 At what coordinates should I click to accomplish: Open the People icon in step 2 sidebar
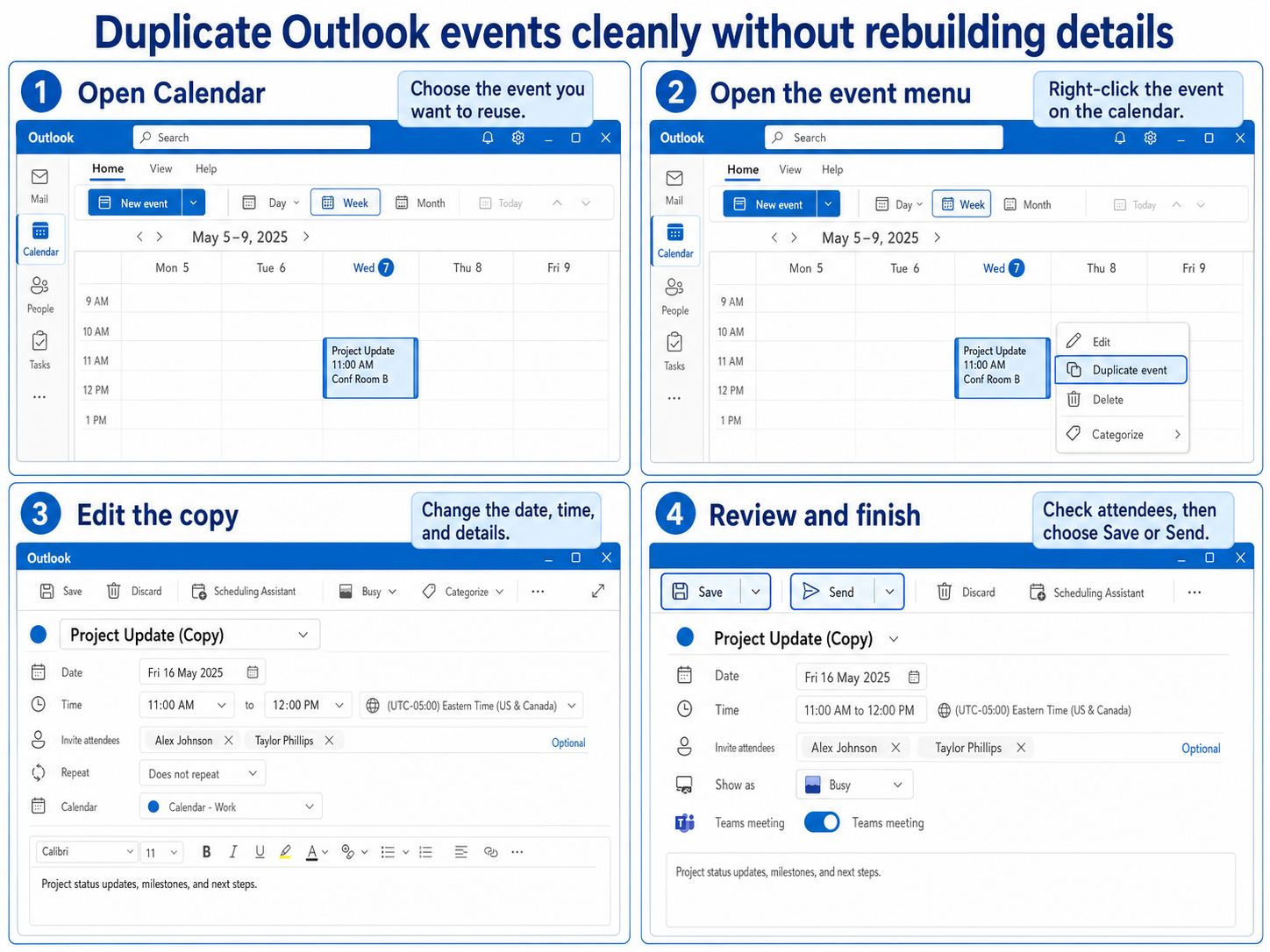[x=674, y=296]
